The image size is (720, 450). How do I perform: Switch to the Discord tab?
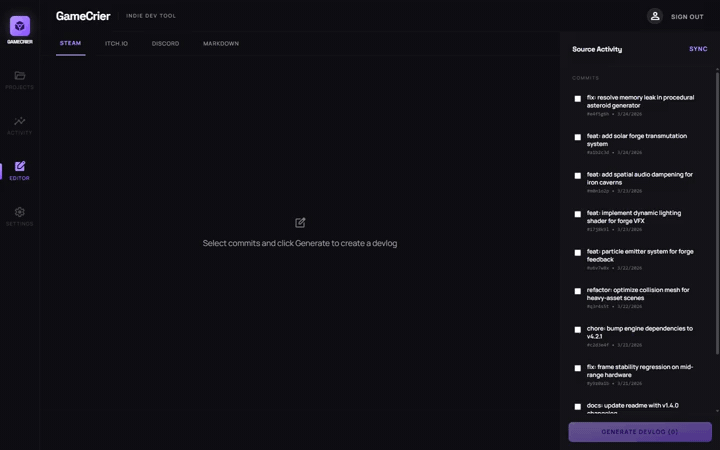click(x=165, y=44)
